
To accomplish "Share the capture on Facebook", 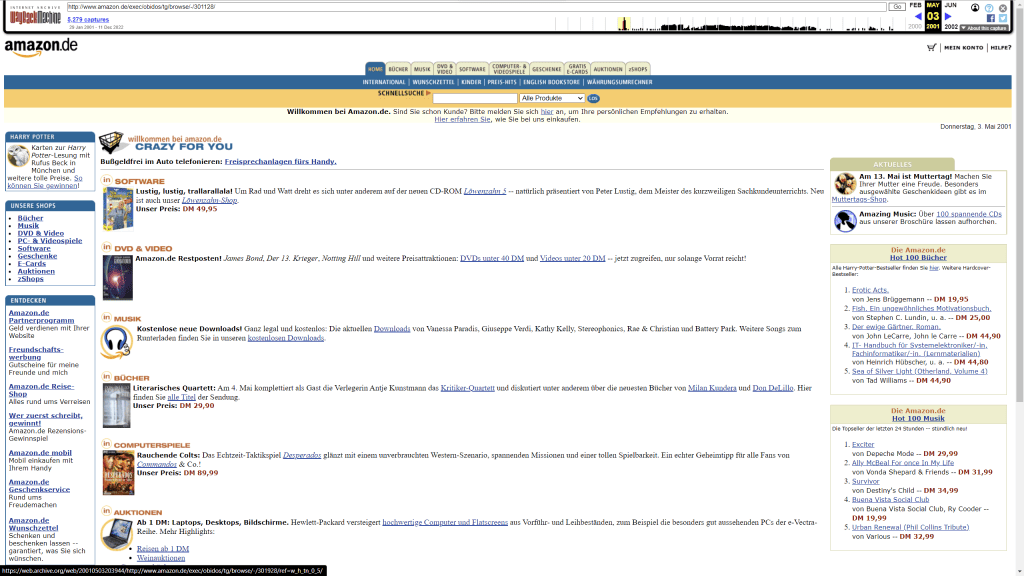I will [x=991, y=18].
